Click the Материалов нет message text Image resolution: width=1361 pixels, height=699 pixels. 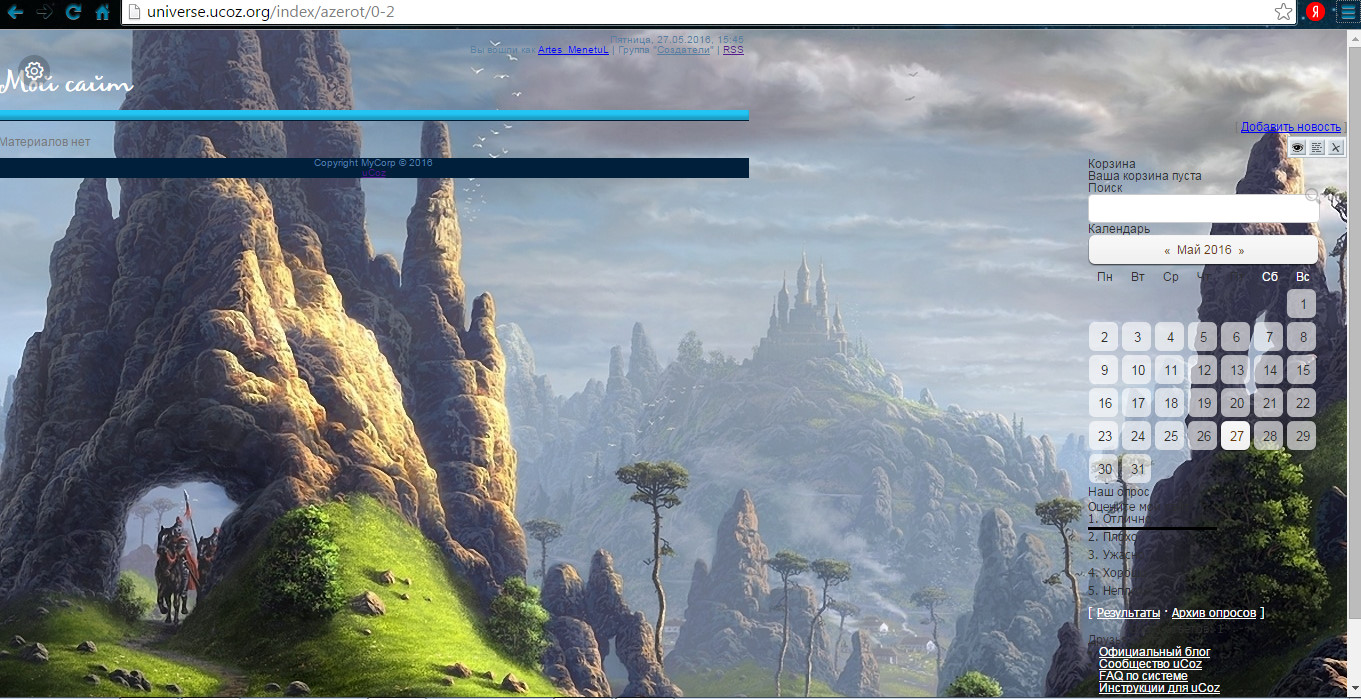point(45,142)
